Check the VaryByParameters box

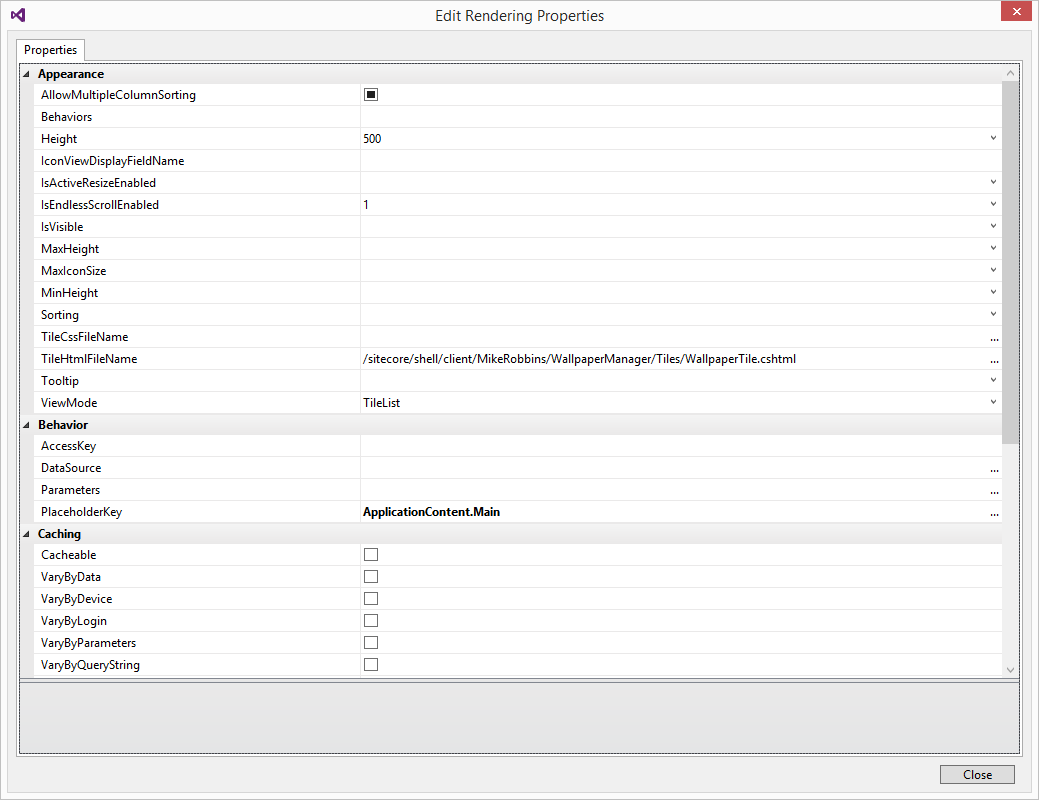coord(371,642)
